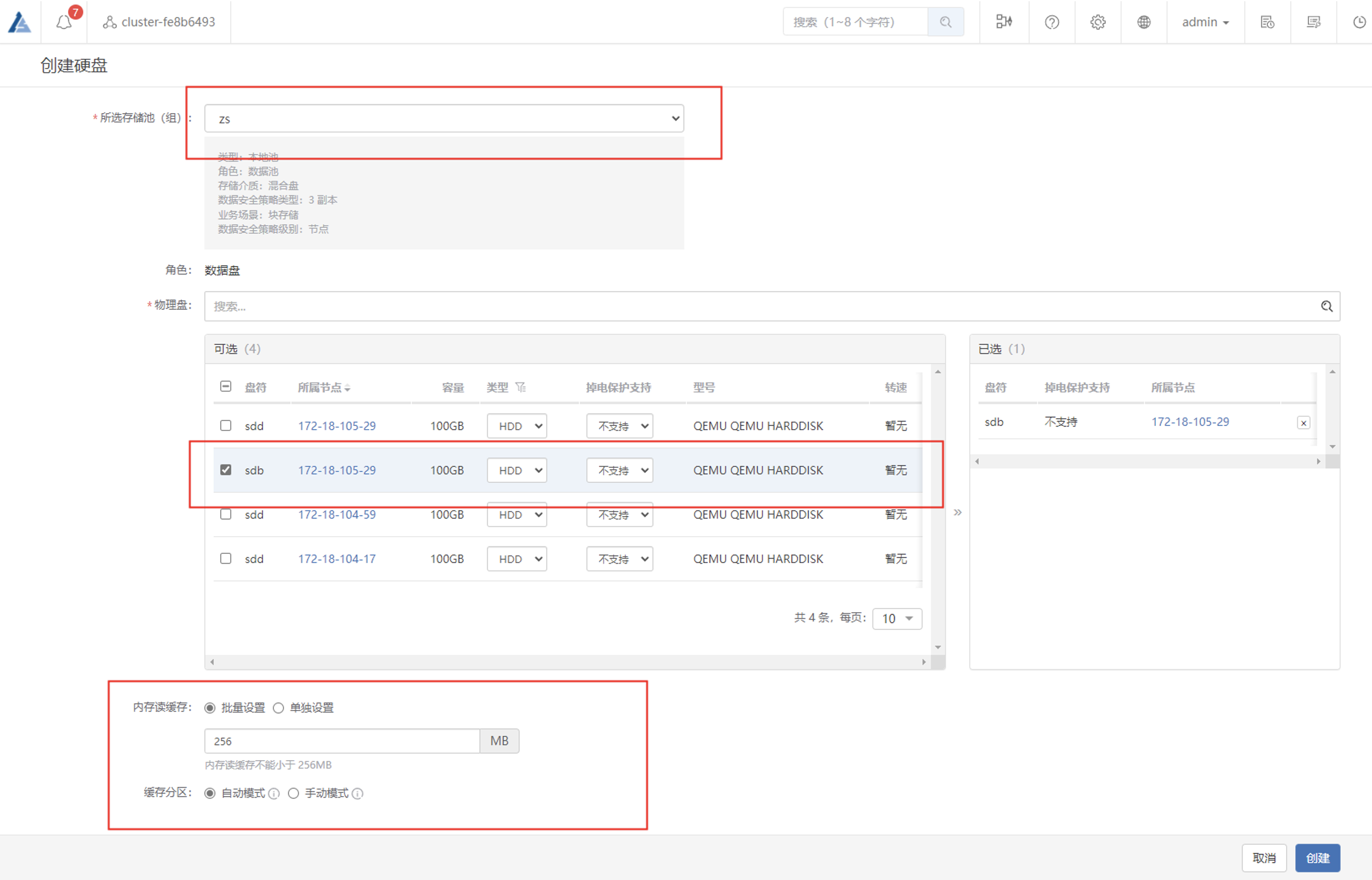The image size is (1372, 880).
Task: Open the help question mark icon
Action: 1051,22
